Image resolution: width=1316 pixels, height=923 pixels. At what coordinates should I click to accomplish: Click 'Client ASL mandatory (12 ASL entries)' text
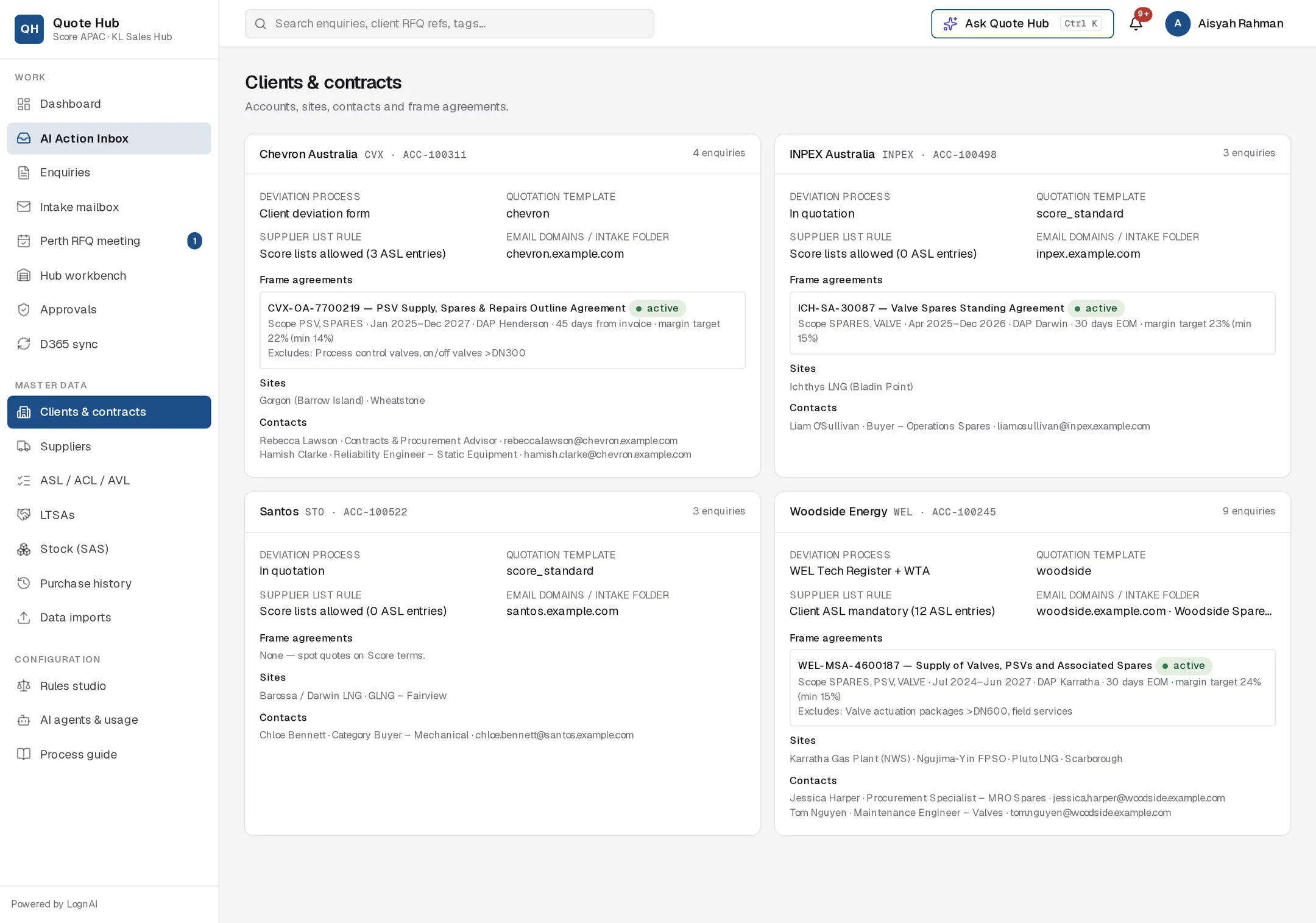click(892, 611)
